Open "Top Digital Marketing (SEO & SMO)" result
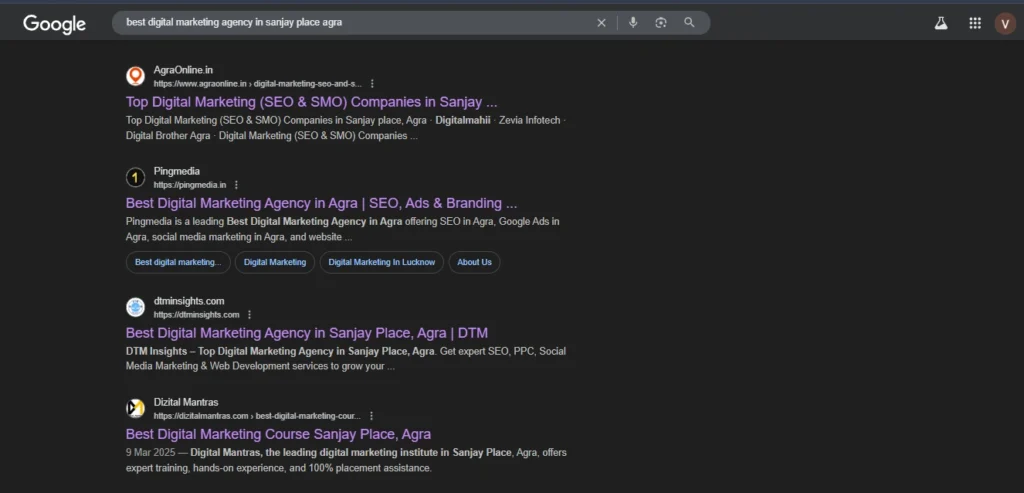Viewport: 1024px width, 493px height. coord(311,102)
